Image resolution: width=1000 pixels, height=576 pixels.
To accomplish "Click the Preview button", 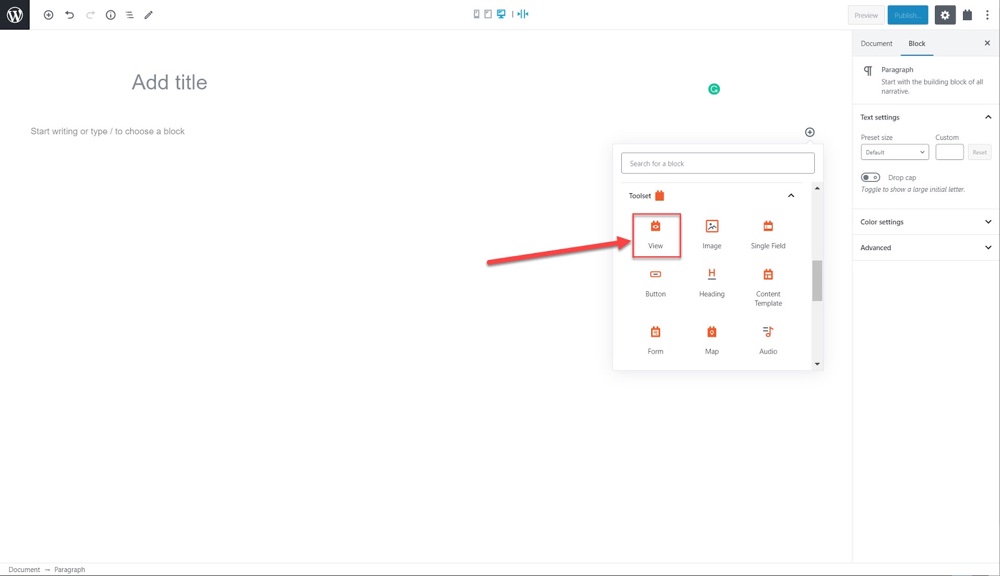I will pyautogui.click(x=866, y=15).
